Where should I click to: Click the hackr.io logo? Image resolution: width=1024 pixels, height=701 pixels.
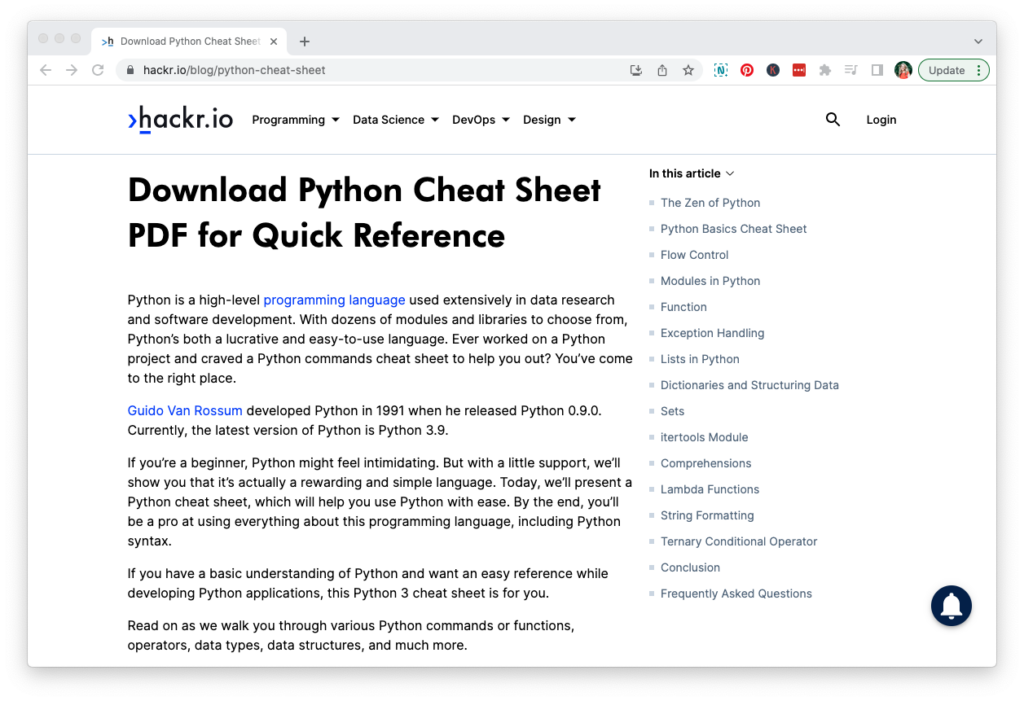181,119
